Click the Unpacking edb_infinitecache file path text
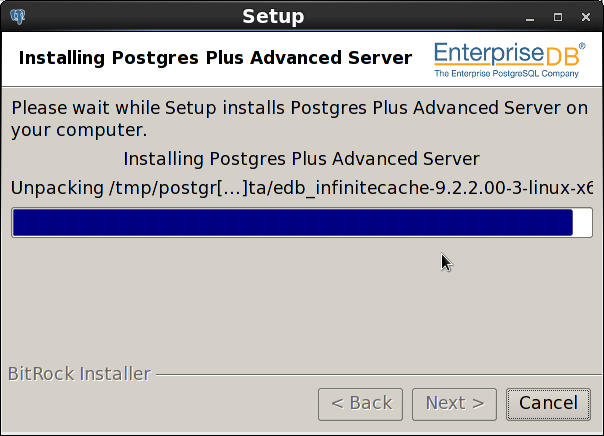 pos(302,188)
